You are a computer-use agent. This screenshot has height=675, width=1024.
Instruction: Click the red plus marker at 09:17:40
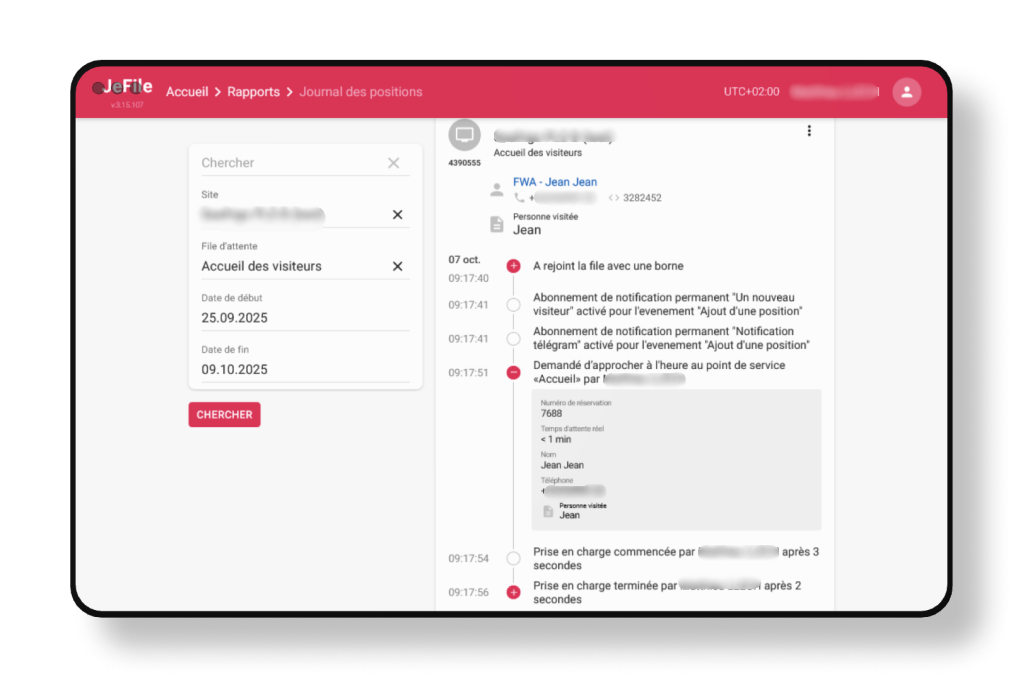(x=513, y=266)
